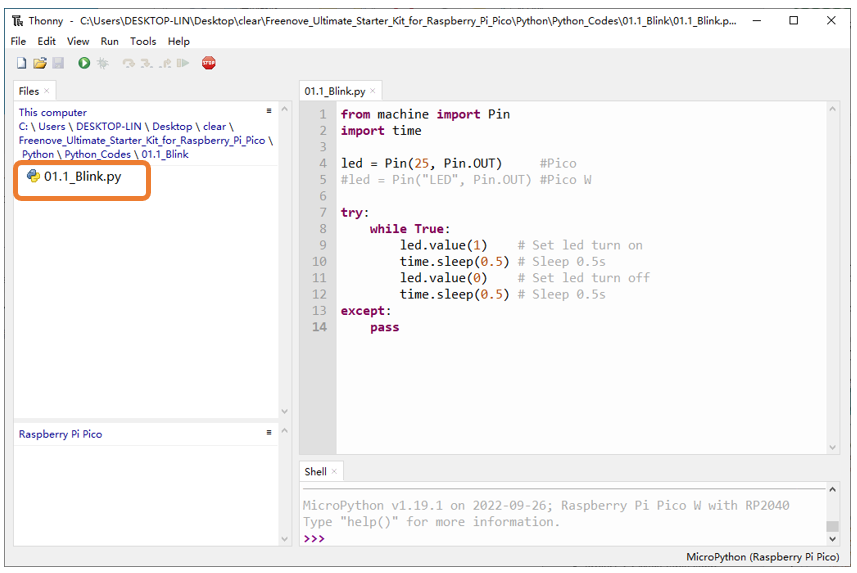Open the Help menu

[x=179, y=42]
